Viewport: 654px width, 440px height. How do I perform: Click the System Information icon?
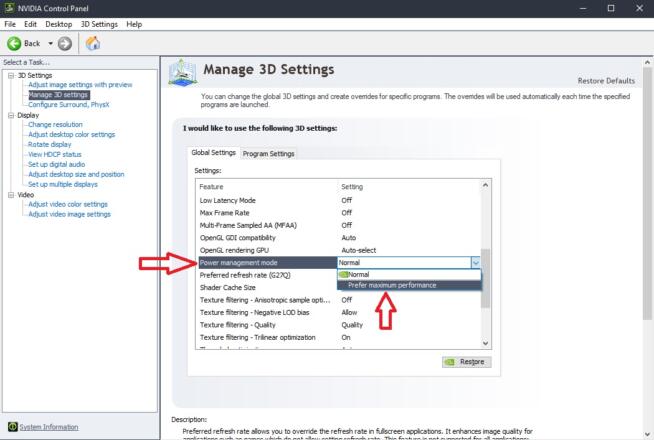13,427
